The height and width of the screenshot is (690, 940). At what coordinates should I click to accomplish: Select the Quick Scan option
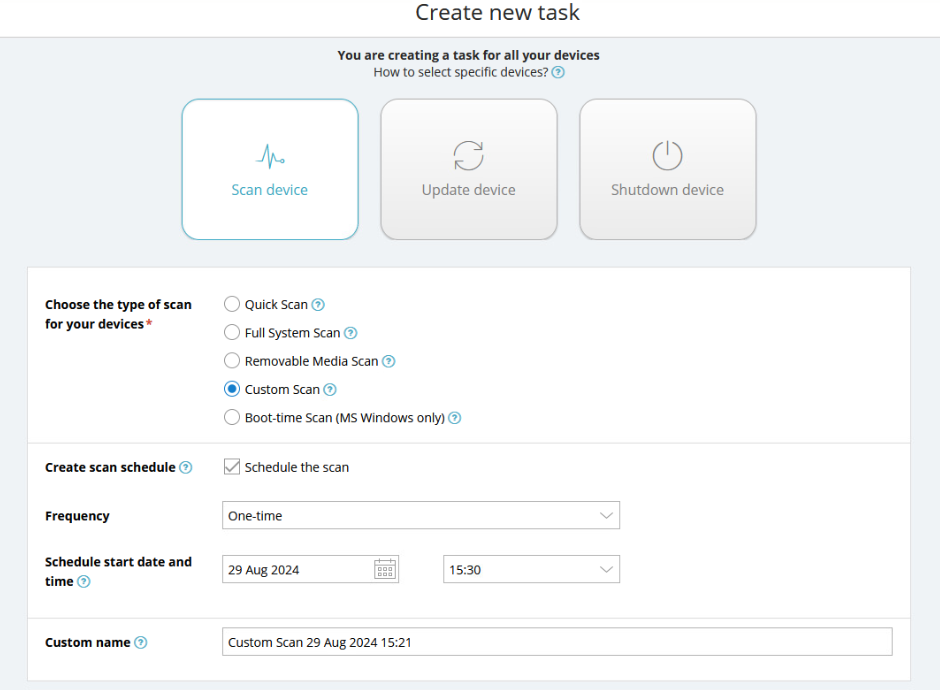232,304
